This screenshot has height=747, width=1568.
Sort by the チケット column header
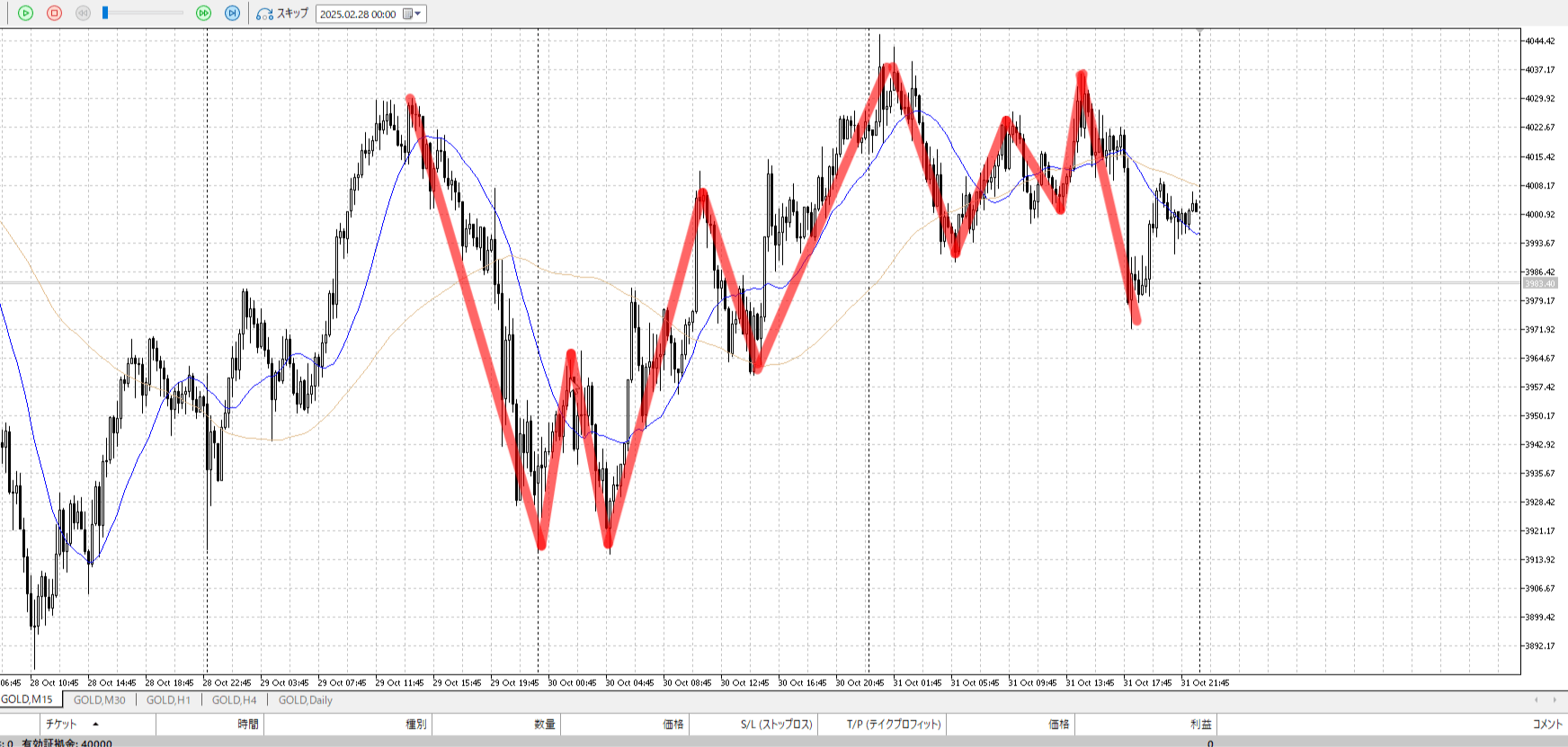61,725
